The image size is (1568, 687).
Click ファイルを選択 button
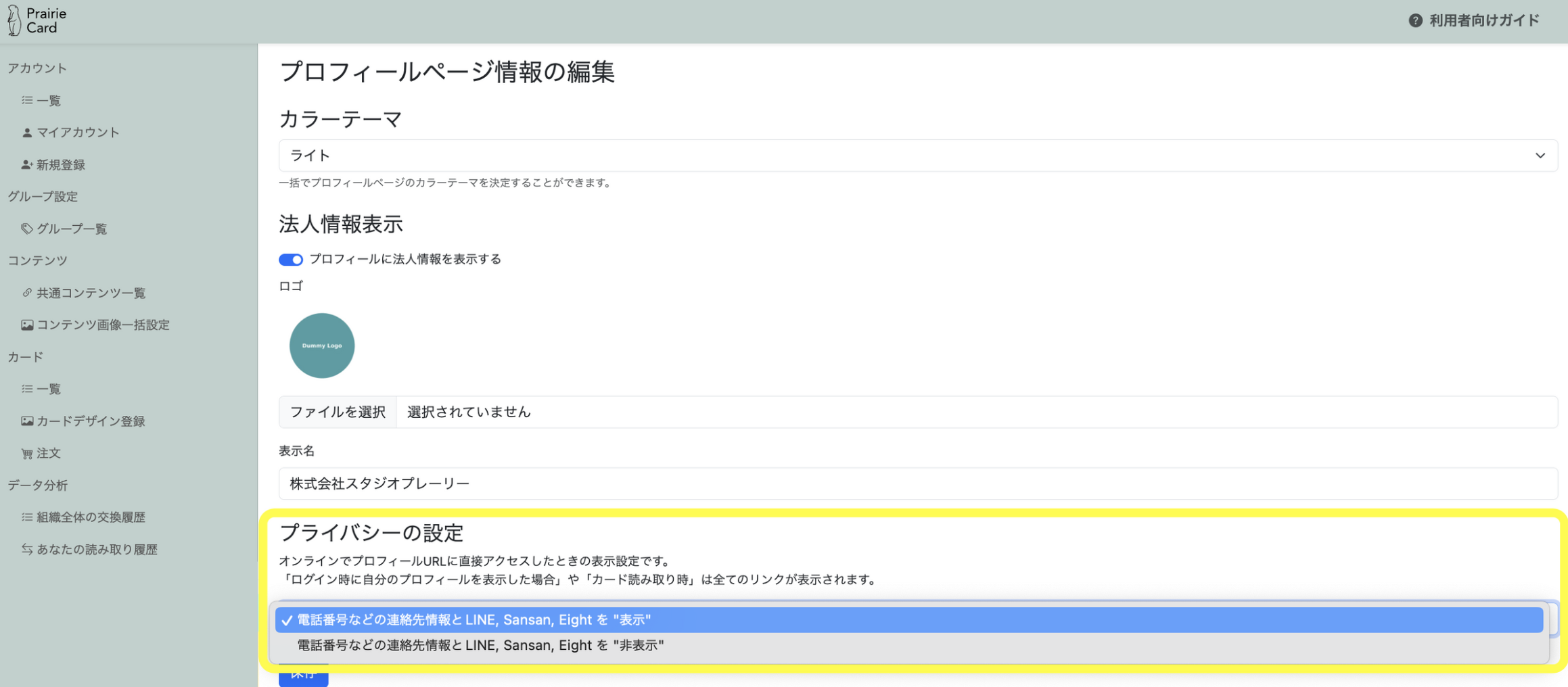click(x=338, y=412)
